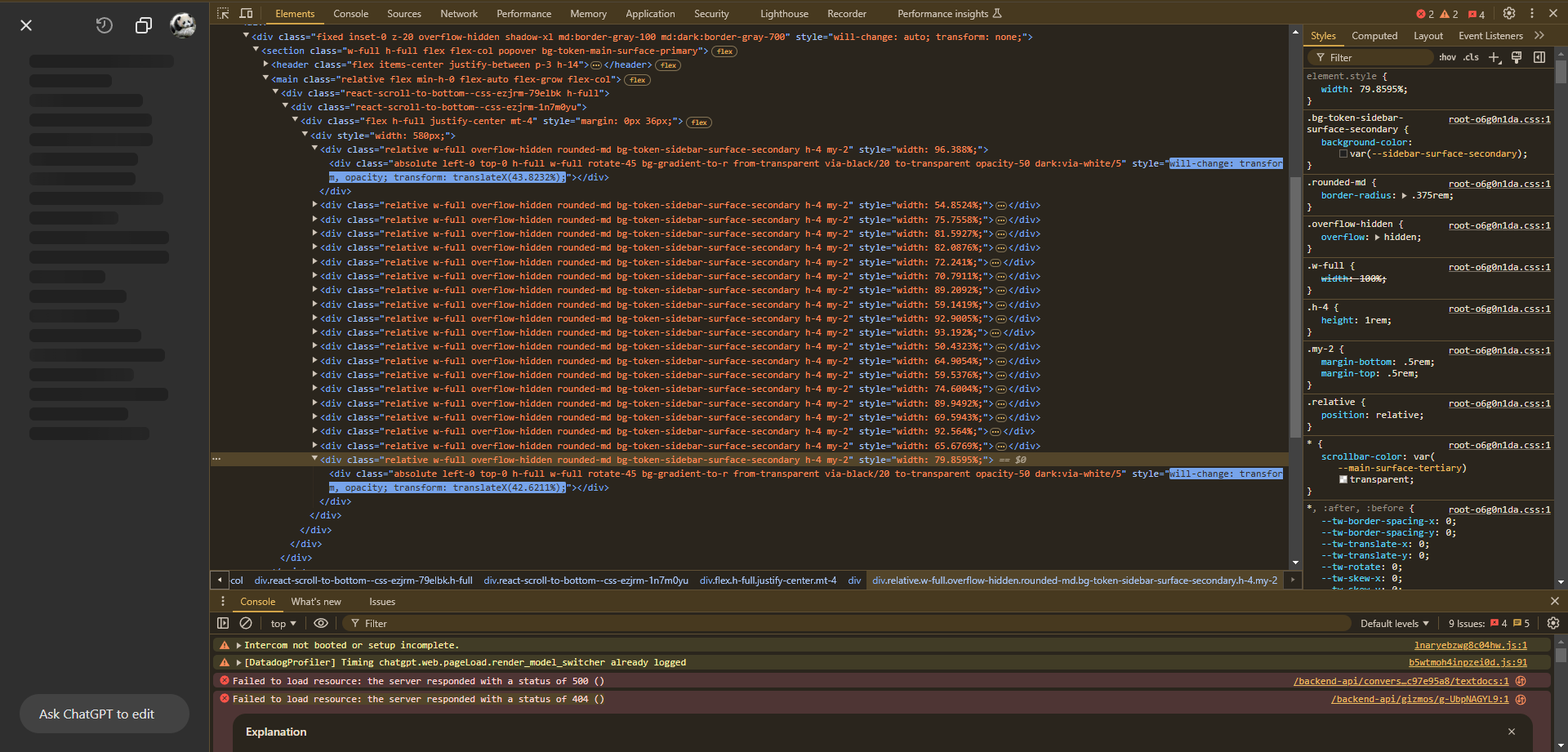Click the issues flag count in top bar
1568x752 pixels.
tap(1477, 14)
